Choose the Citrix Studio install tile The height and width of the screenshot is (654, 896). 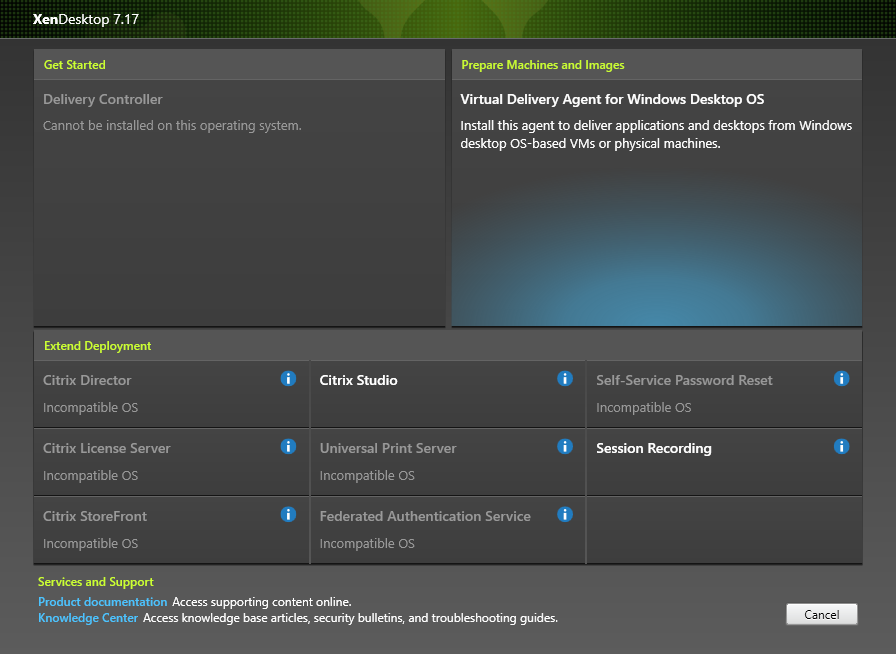[448, 394]
